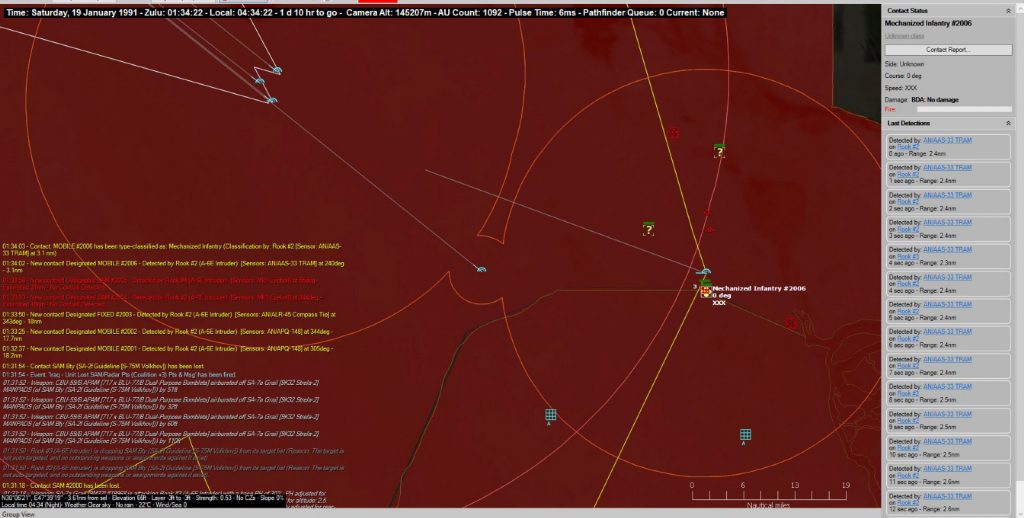Viewport: 1024px width, 518px height.
Task: Select the upper small red marker below the unknown contact
Action: tap(707, 212)
